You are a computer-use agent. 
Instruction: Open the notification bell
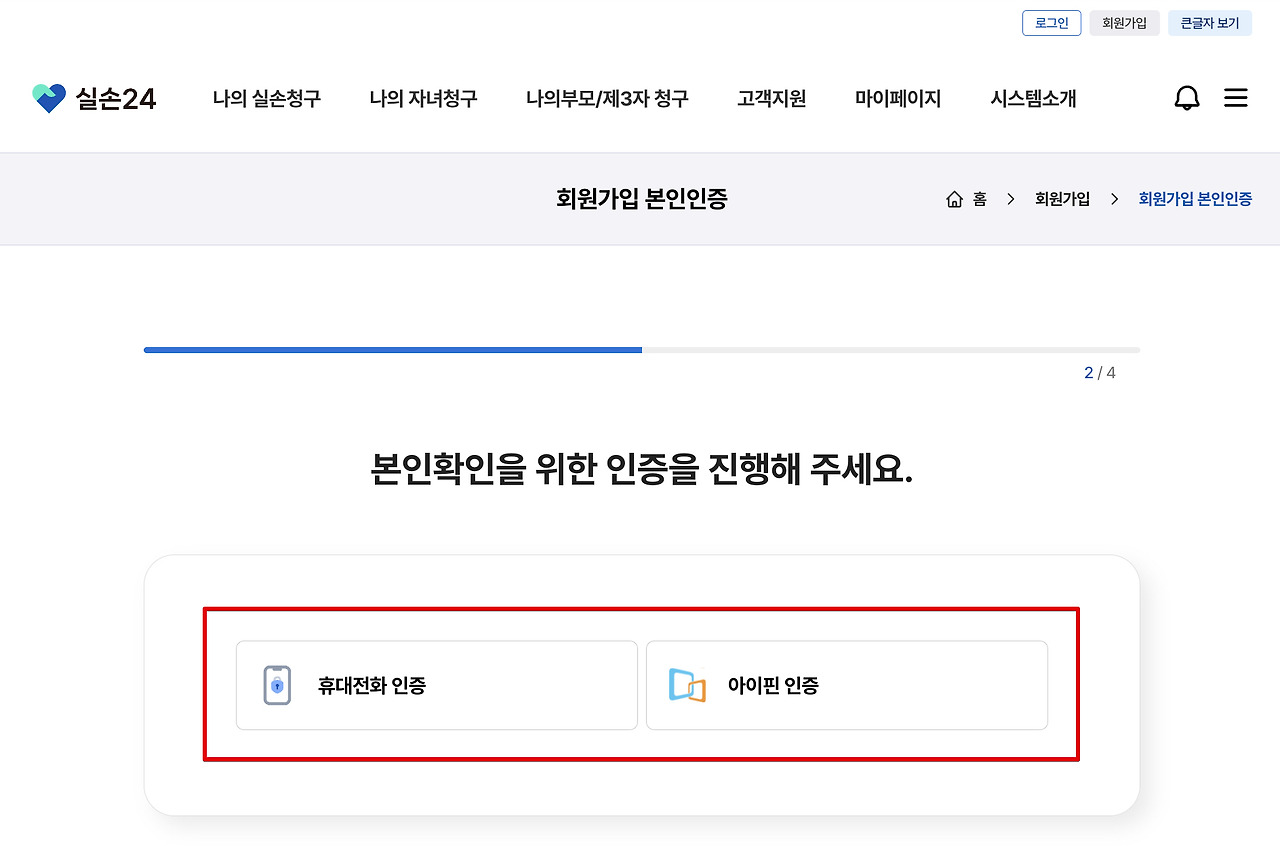pyautogui.click(x=1187, y=97)
